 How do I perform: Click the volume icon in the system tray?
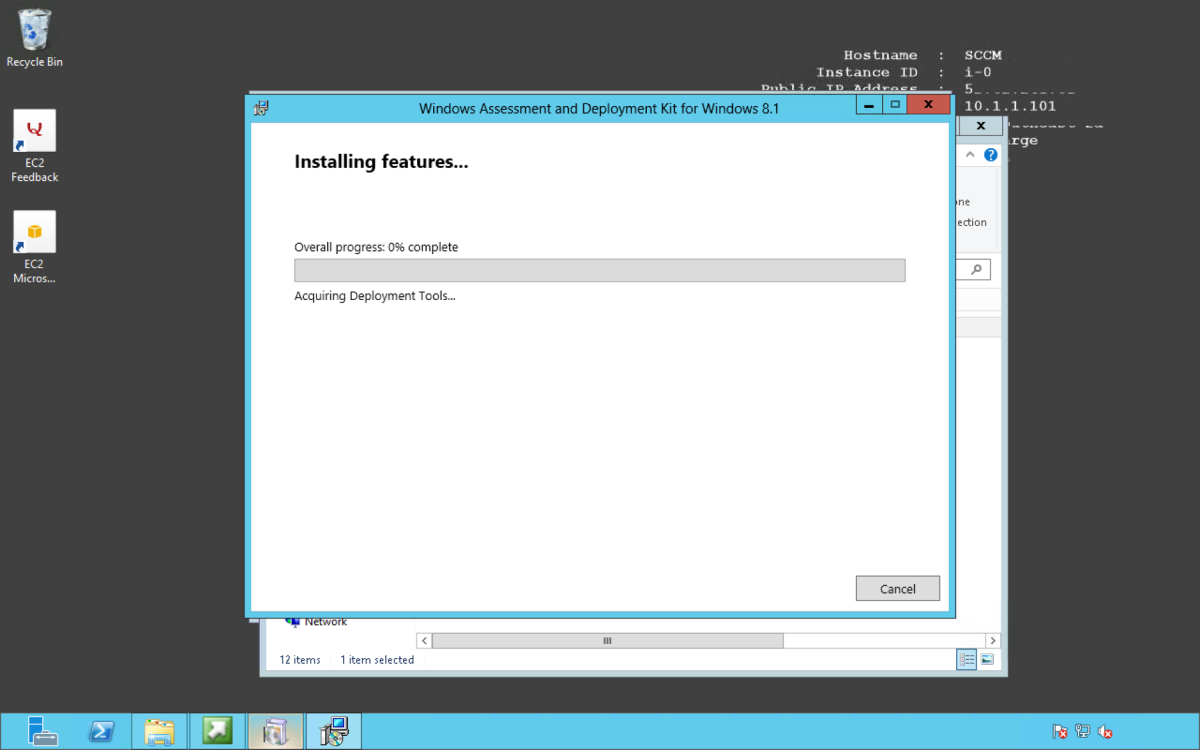1105,731
